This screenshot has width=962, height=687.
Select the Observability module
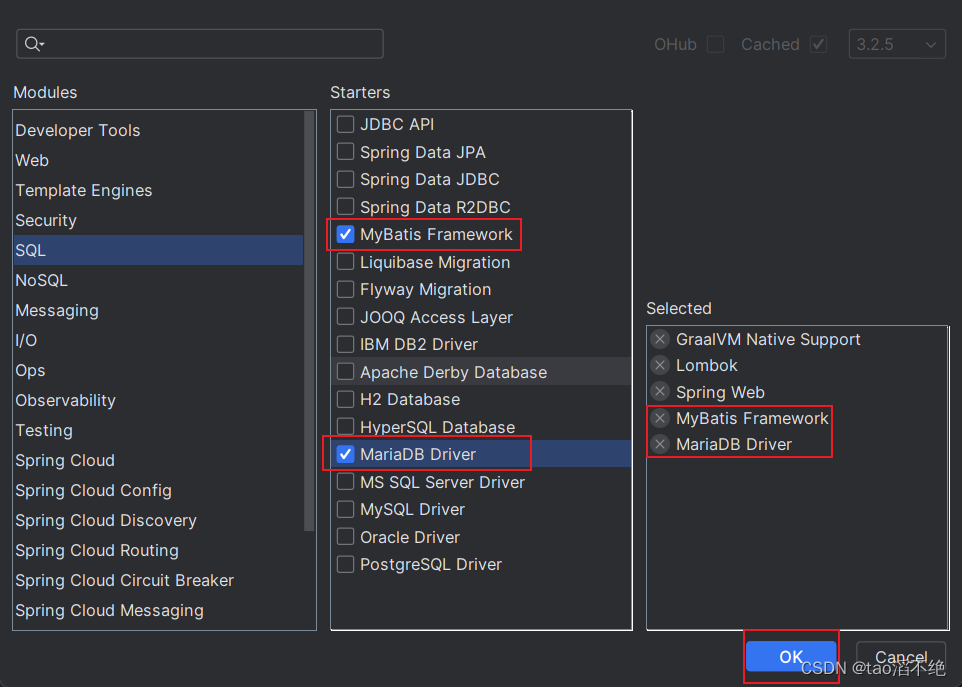coord(158,401)
